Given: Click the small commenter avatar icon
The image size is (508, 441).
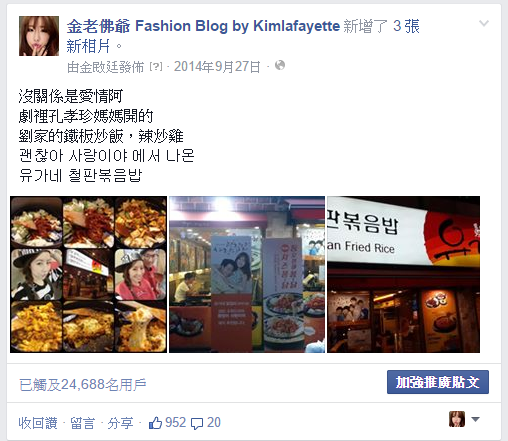Looking at the screenshot, I should (457, 419).
